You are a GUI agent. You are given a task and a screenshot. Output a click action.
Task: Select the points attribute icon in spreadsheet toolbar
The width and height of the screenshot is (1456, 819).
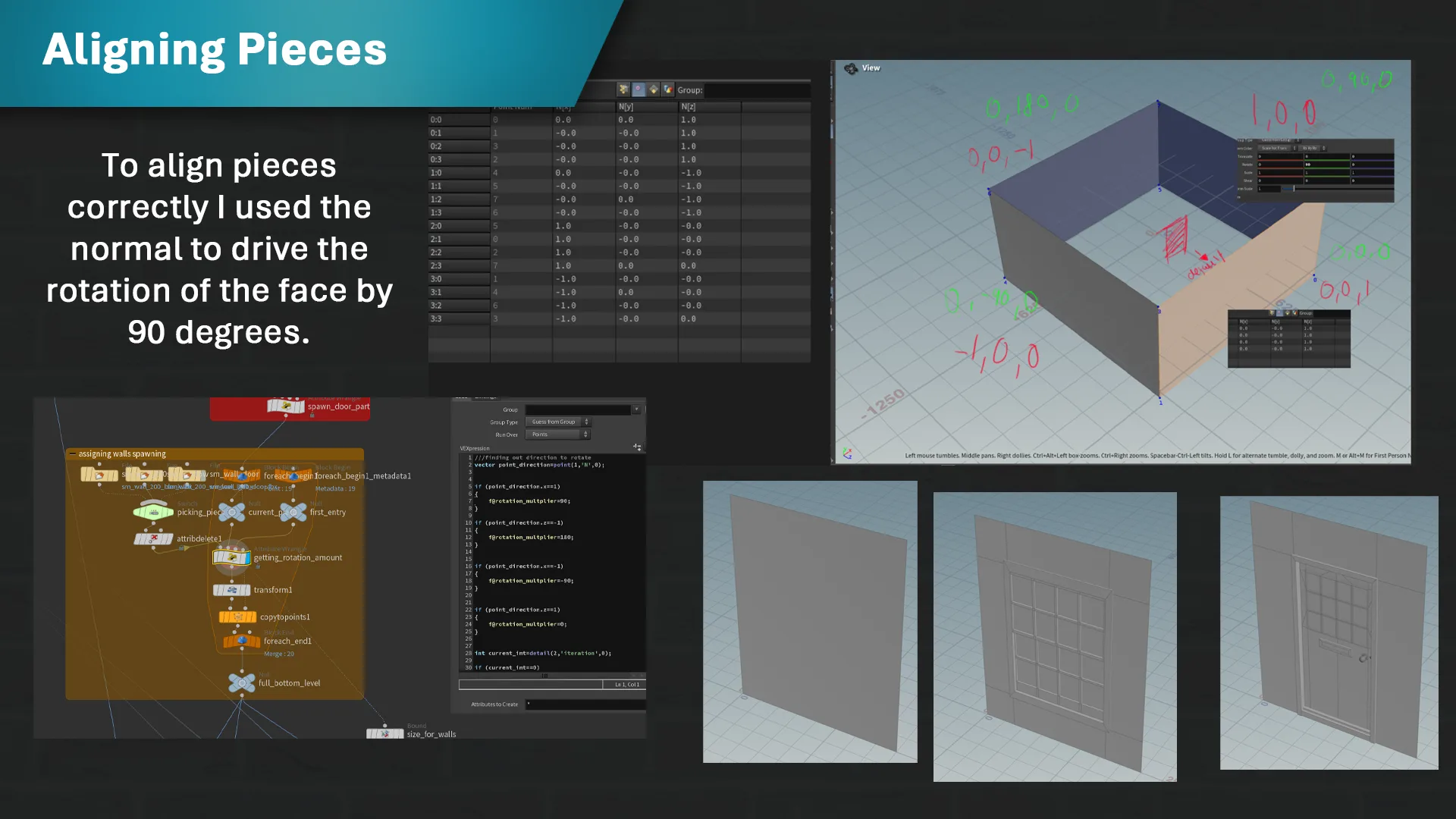tap(623, 89)
